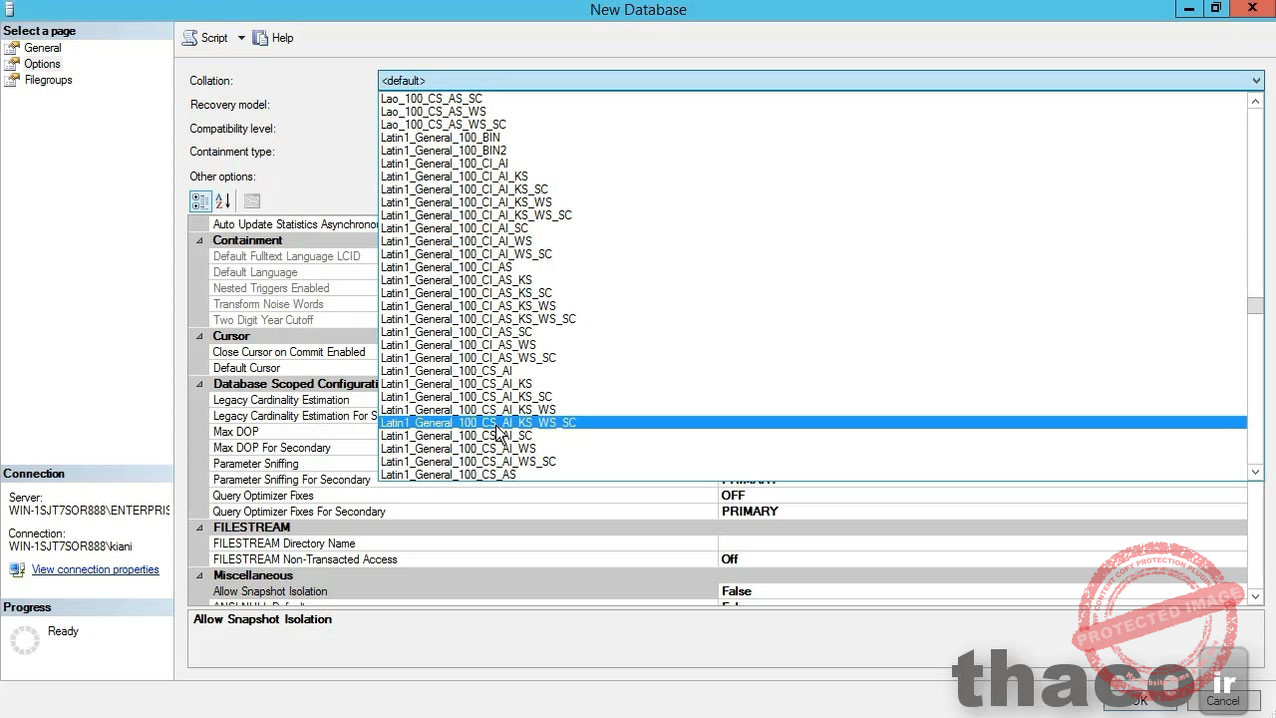The image size is (1276, 718).
Task: Click the SSMS window icon in titlebar
Action: click(9, 9)
